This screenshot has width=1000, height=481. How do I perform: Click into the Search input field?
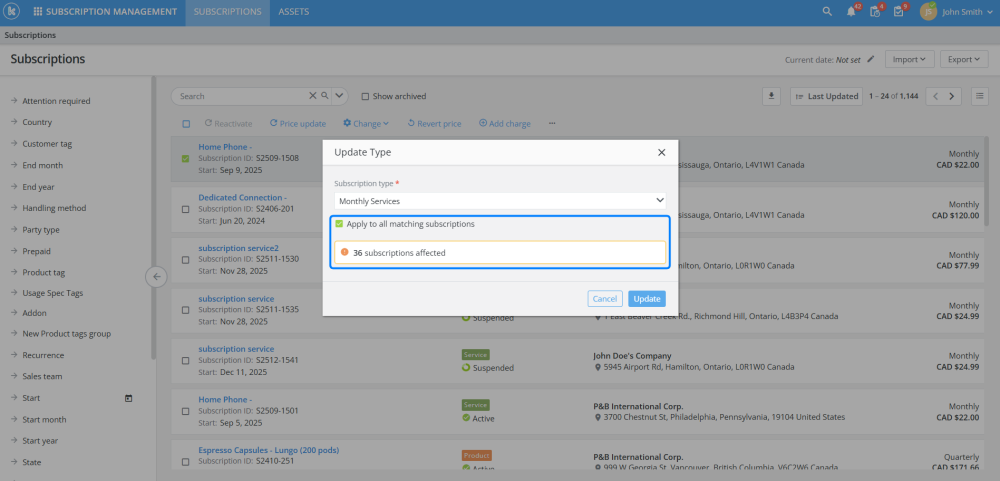[x=240, y=96]
